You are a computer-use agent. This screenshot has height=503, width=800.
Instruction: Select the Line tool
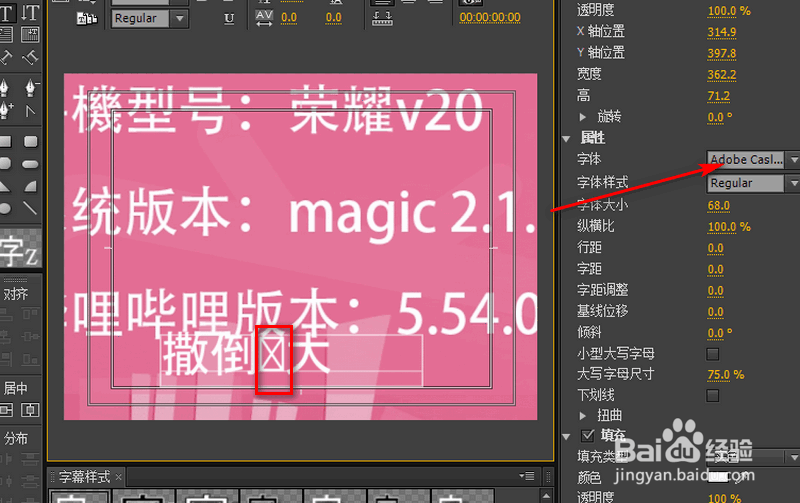pyautogui.click(x=31, y=208)
